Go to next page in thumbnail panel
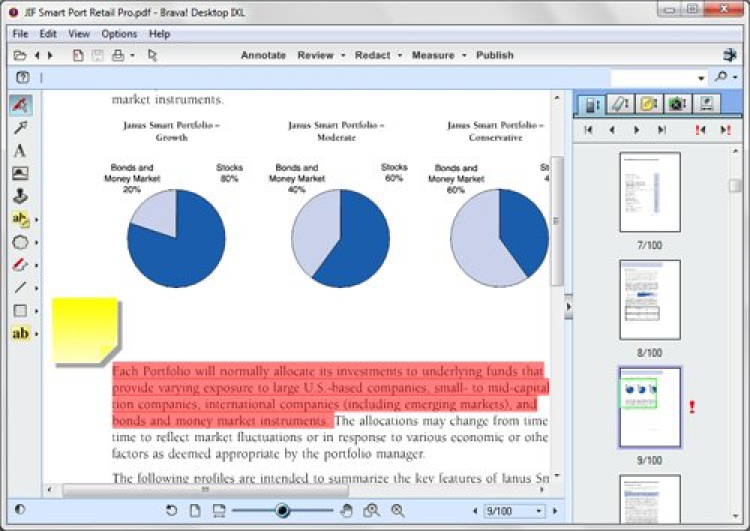 click(x=637, y=130)
